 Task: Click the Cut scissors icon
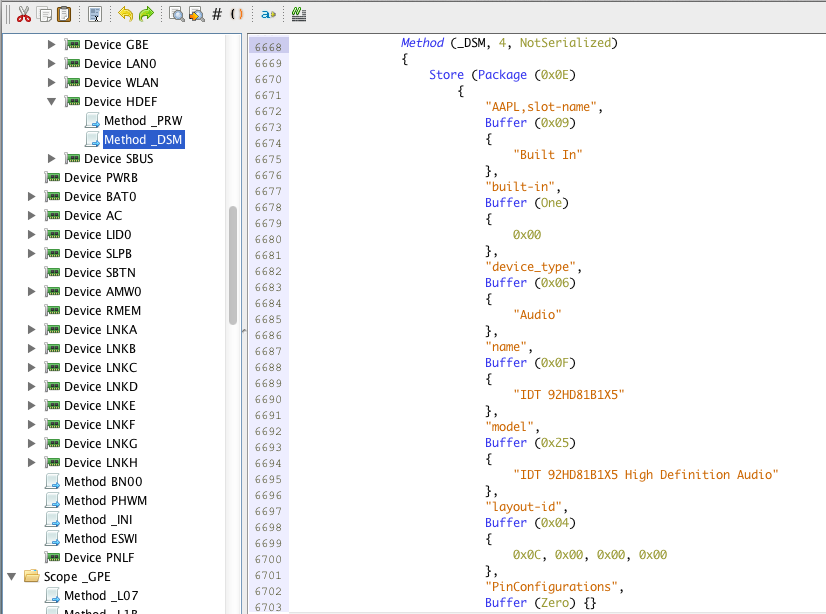[25, 14]
